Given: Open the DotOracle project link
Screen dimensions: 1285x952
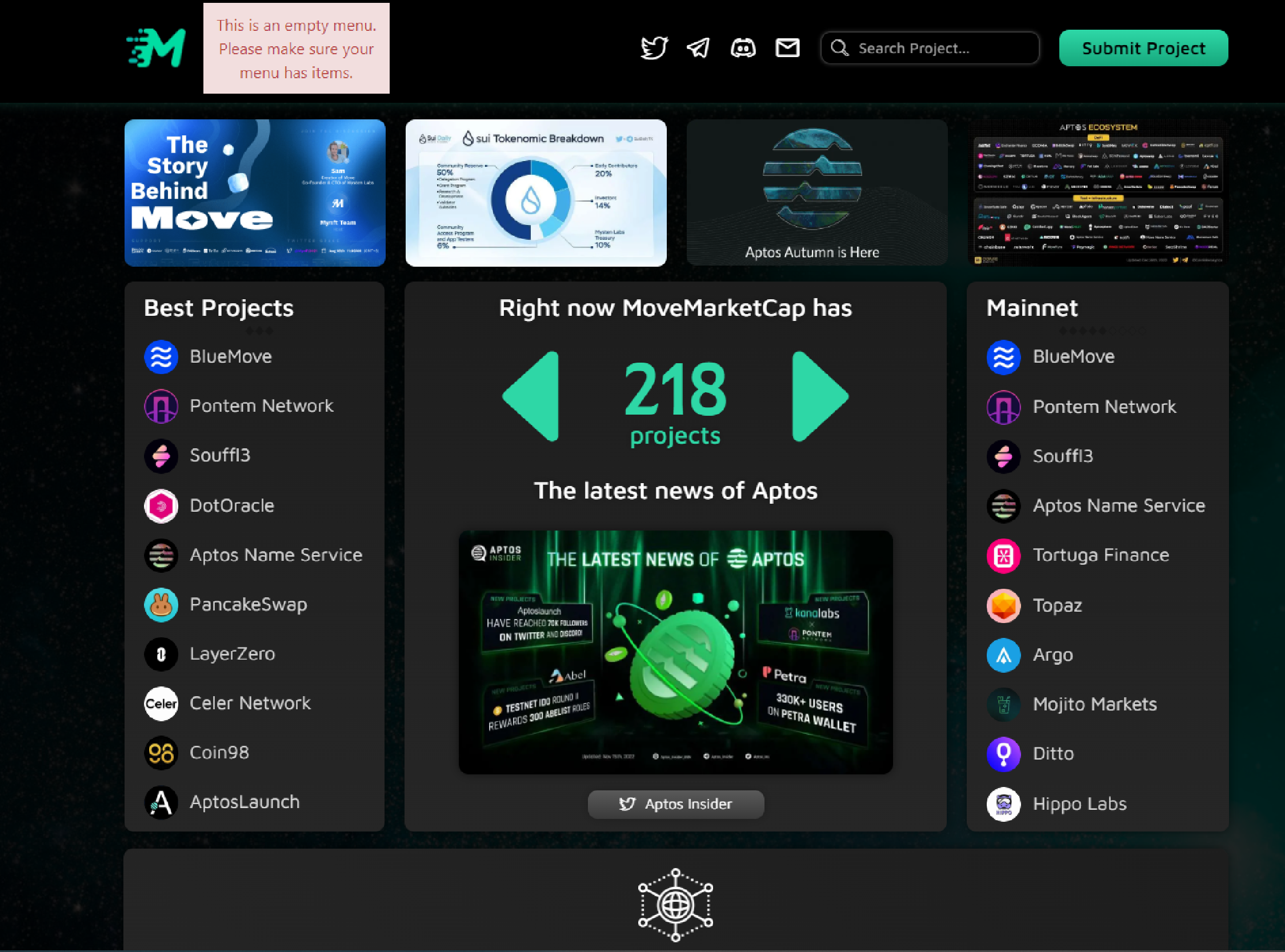Looking at the screenshot, I should coord(232,506).
